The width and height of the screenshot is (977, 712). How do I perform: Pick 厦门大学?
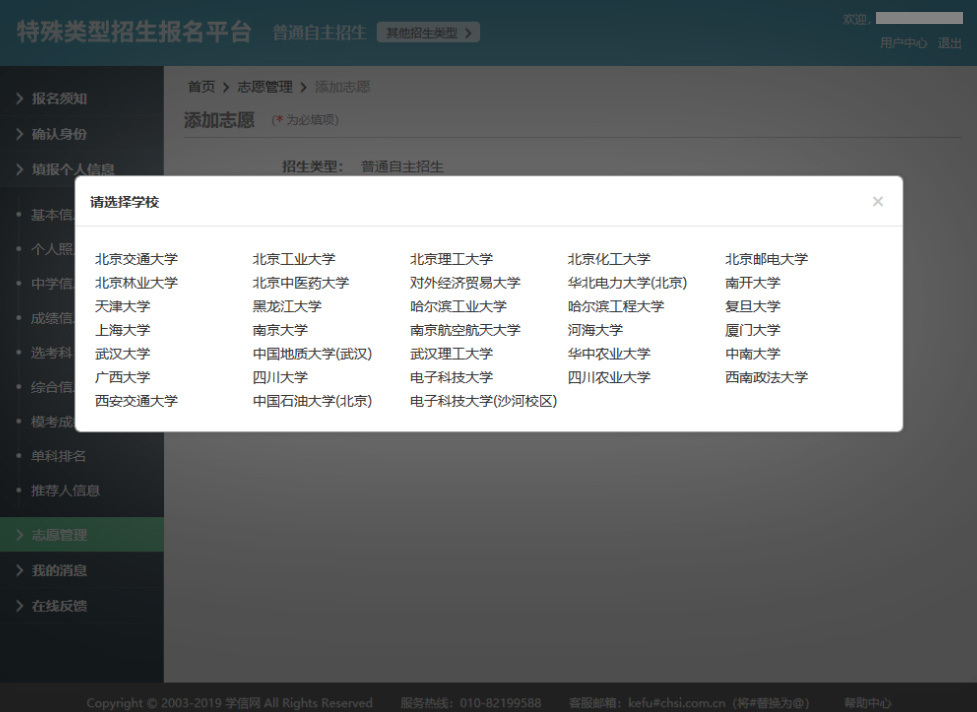point(753,330)
